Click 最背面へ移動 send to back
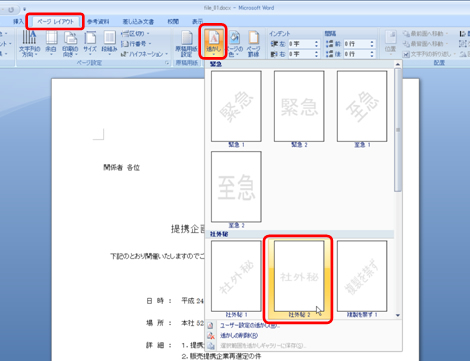 point(425,44)
